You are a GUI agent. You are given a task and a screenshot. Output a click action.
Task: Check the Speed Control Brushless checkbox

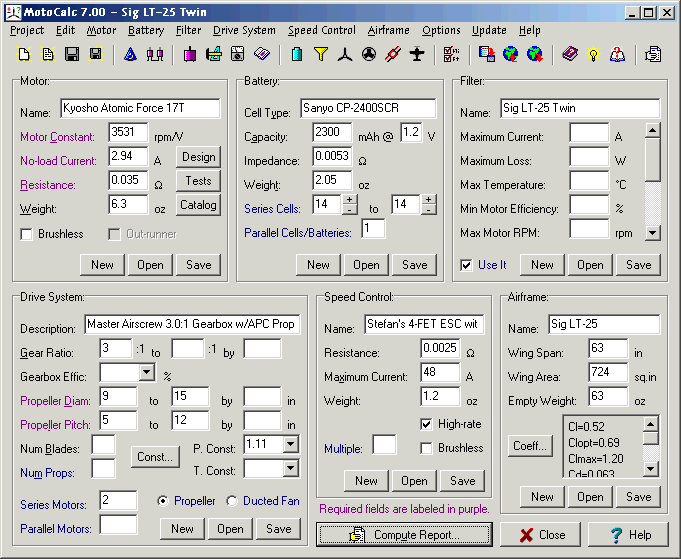[x=426, y=448]
